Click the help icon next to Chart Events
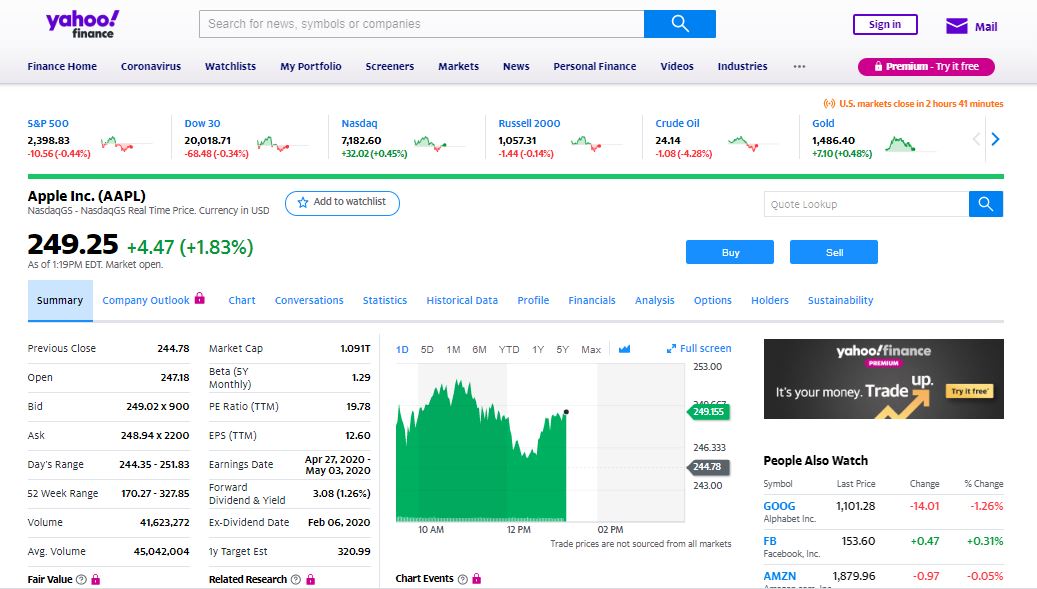 coord(462,579)
